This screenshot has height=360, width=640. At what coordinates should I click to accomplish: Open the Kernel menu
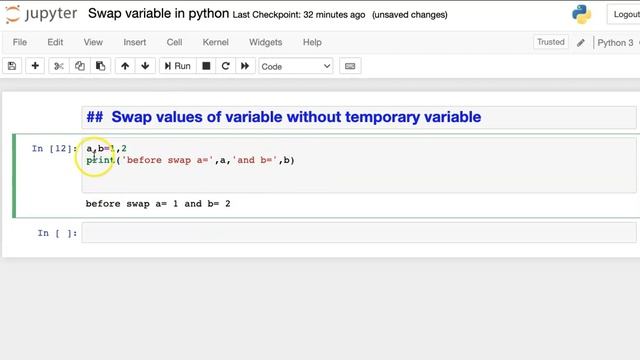coord(216,42)
